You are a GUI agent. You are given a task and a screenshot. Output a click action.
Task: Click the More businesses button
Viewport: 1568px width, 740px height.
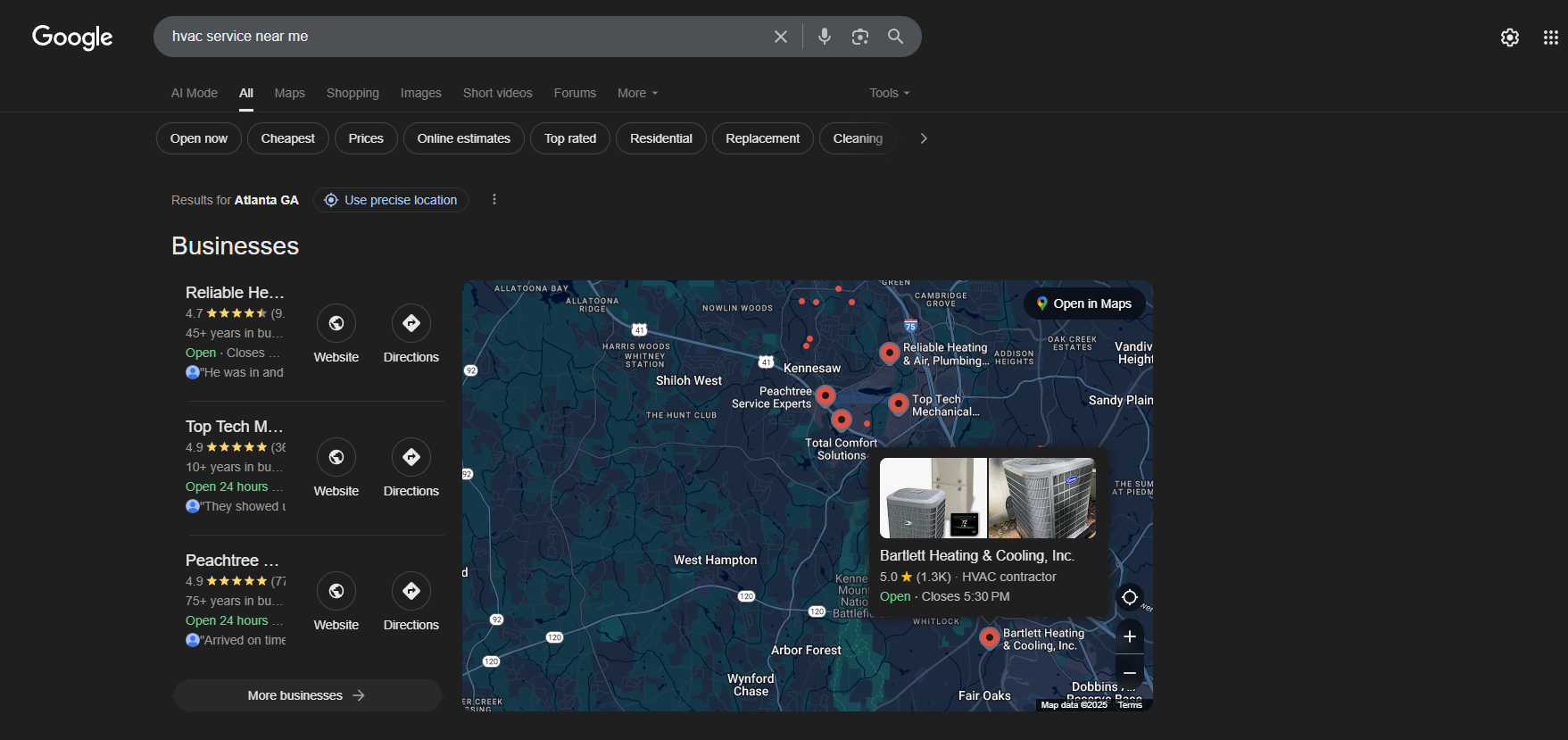point(307,695)
